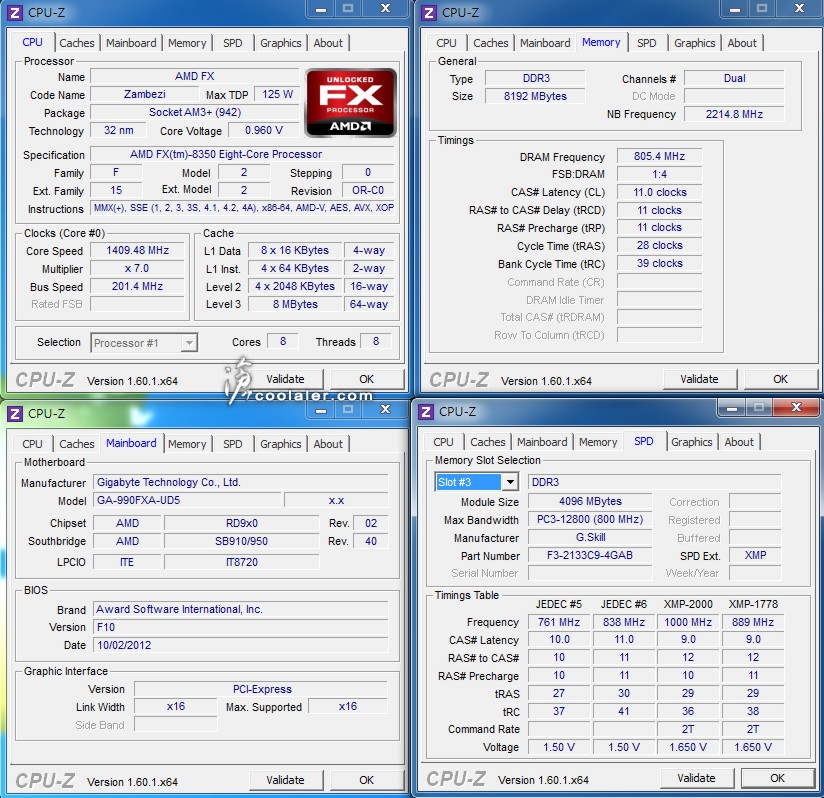This screenshot has width=824, height=798.
Task: Click the CPU-Z app icon in the Memory window title bar
Action: 429,13
